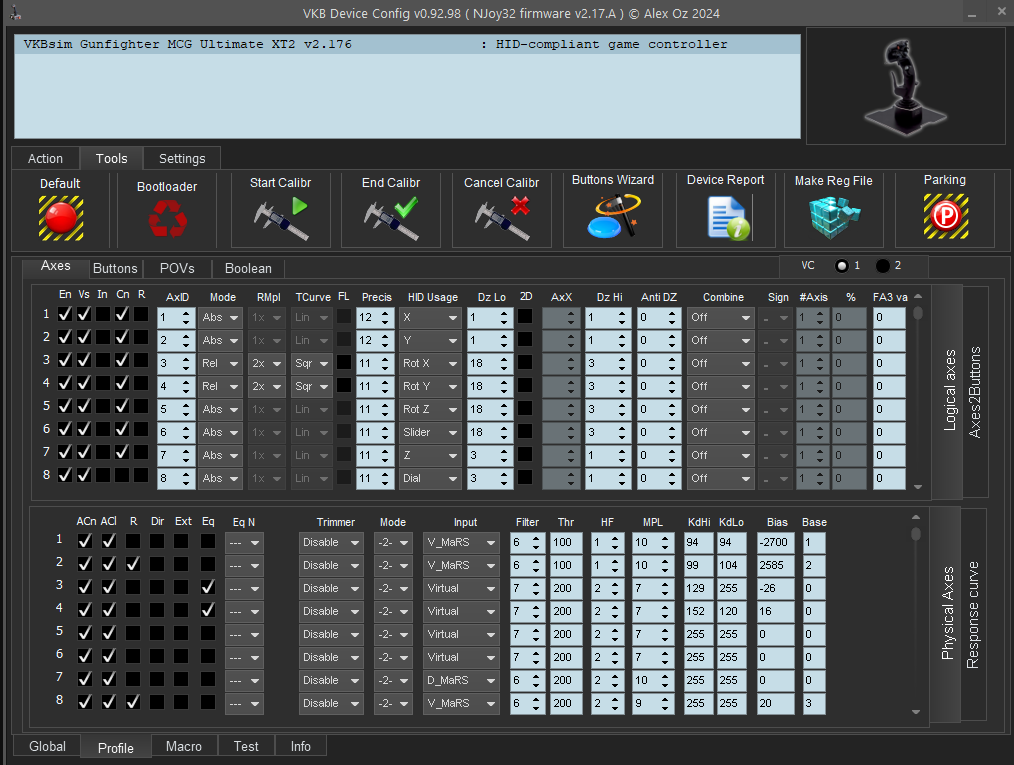Toggle the Eq checkbox for physical axis 3
The image size is (1014, 765).
click(x=207, y=588)
